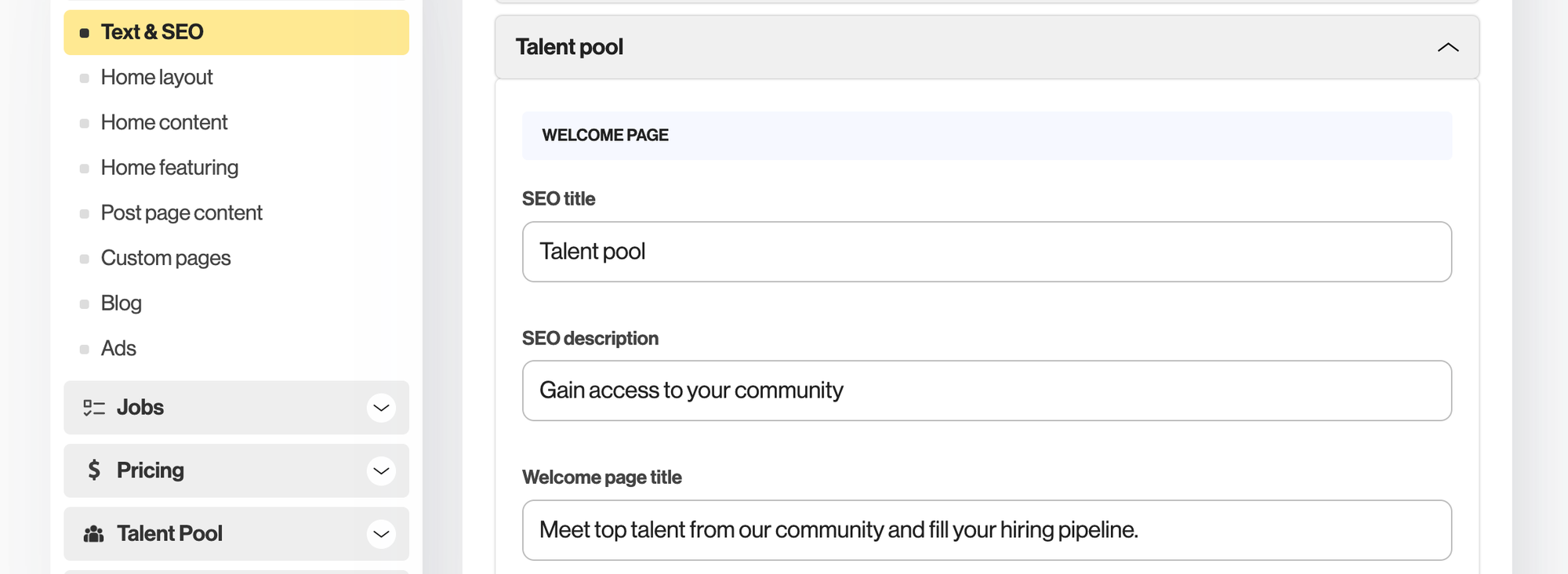
Task: Click the Welcome page title field
Action: click(986, 530)
